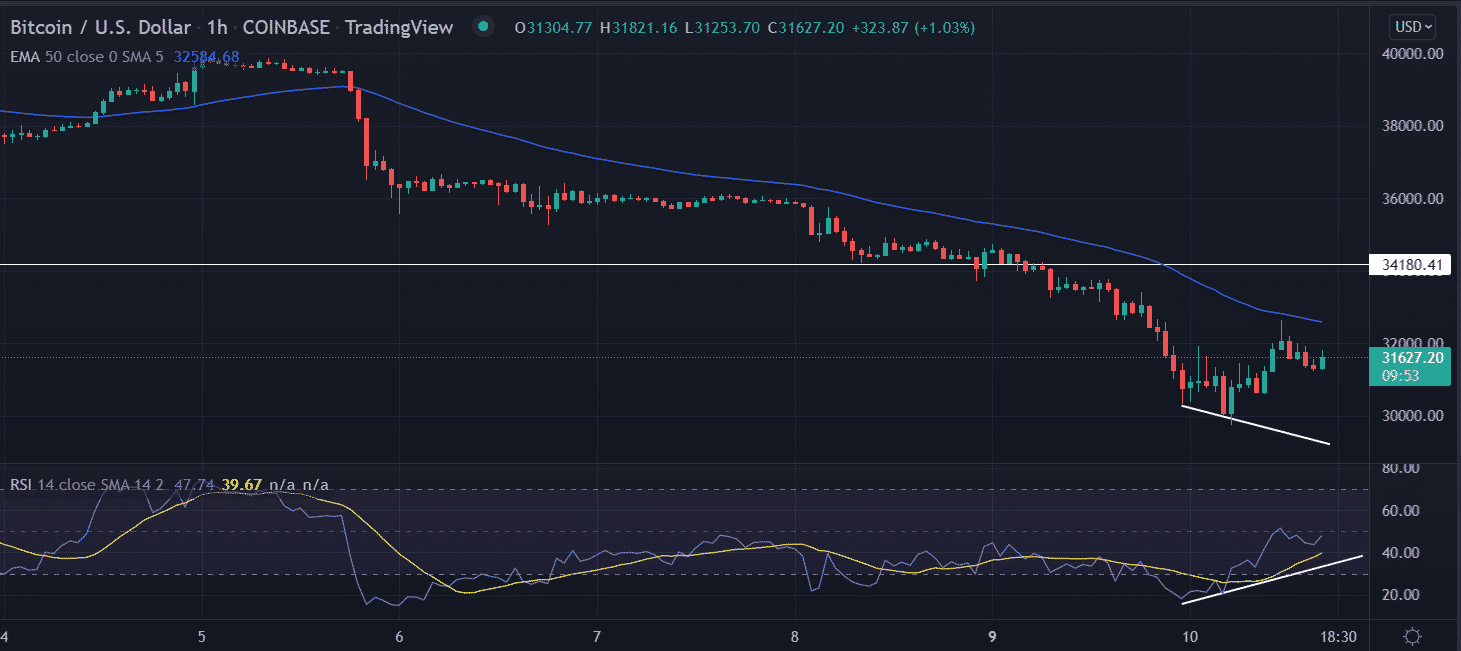Open chart settings gear icon
1461x651 pixels.
1412,636
